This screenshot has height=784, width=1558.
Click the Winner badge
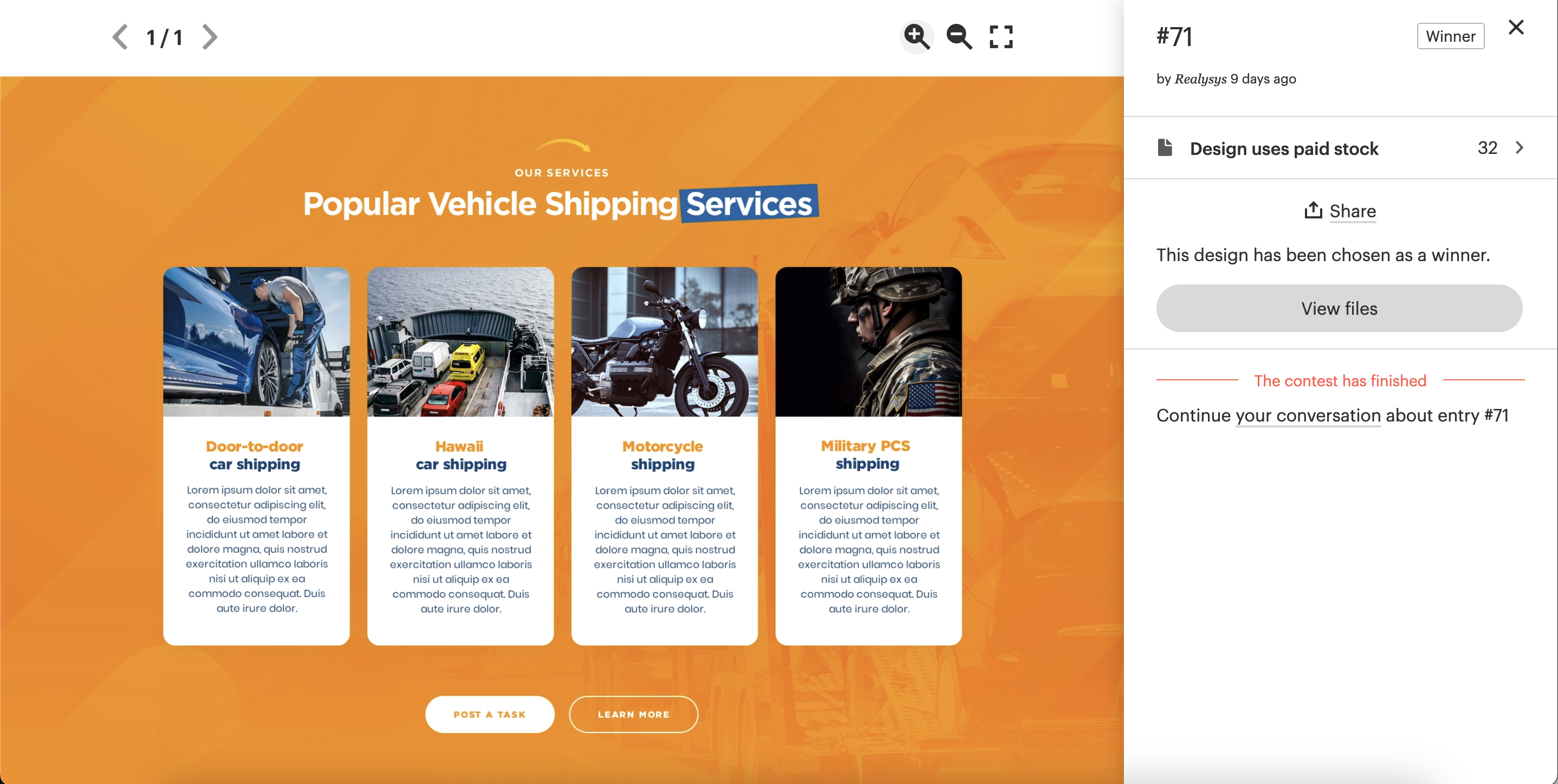tap(1450, 36)
